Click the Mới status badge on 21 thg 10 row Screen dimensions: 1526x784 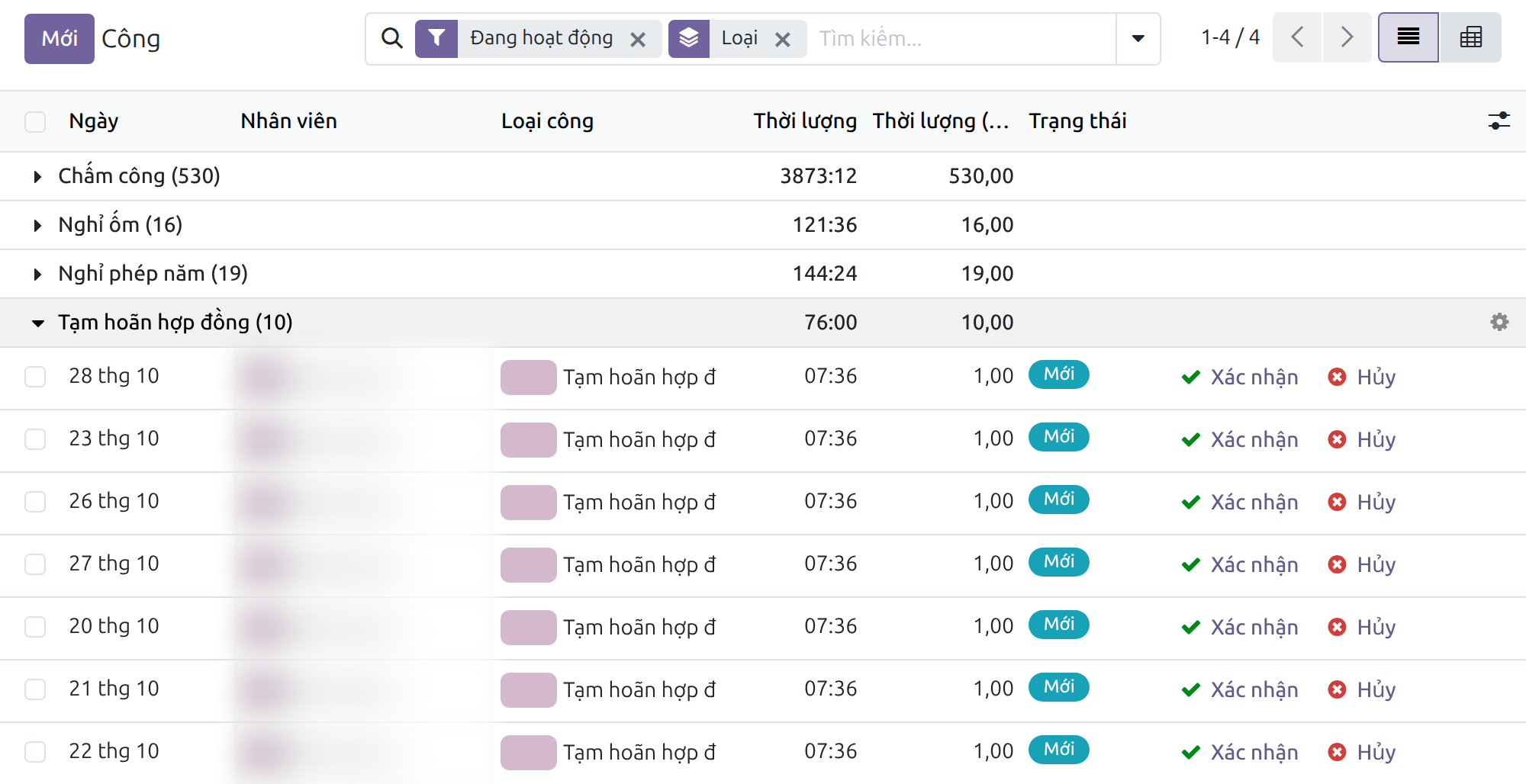1058,687
